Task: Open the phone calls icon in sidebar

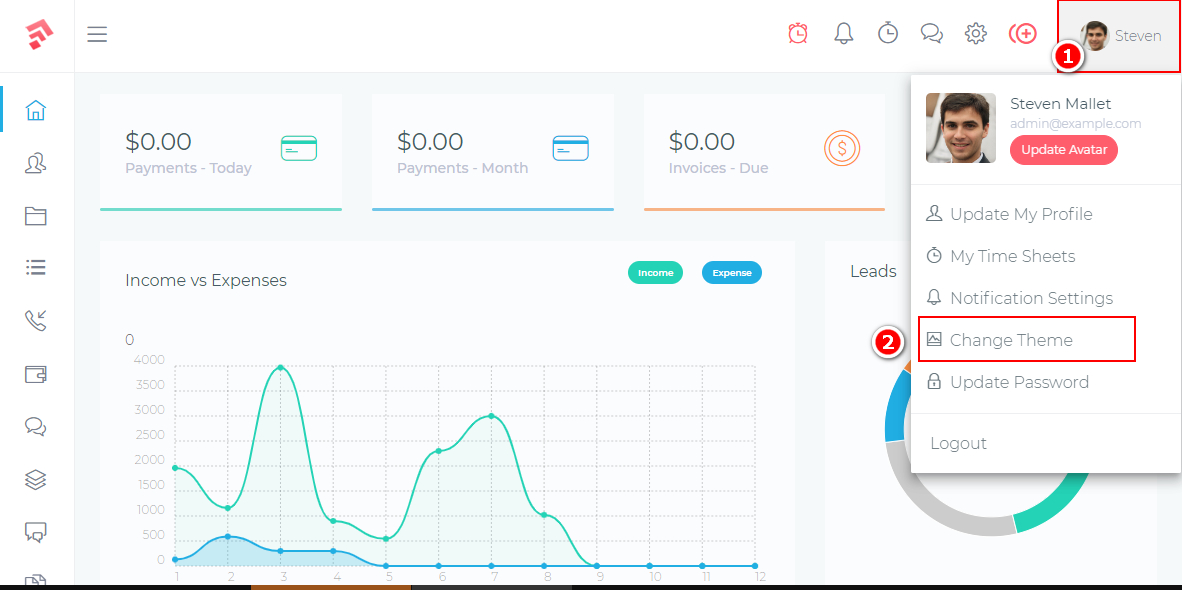Action: pos(36,321)
